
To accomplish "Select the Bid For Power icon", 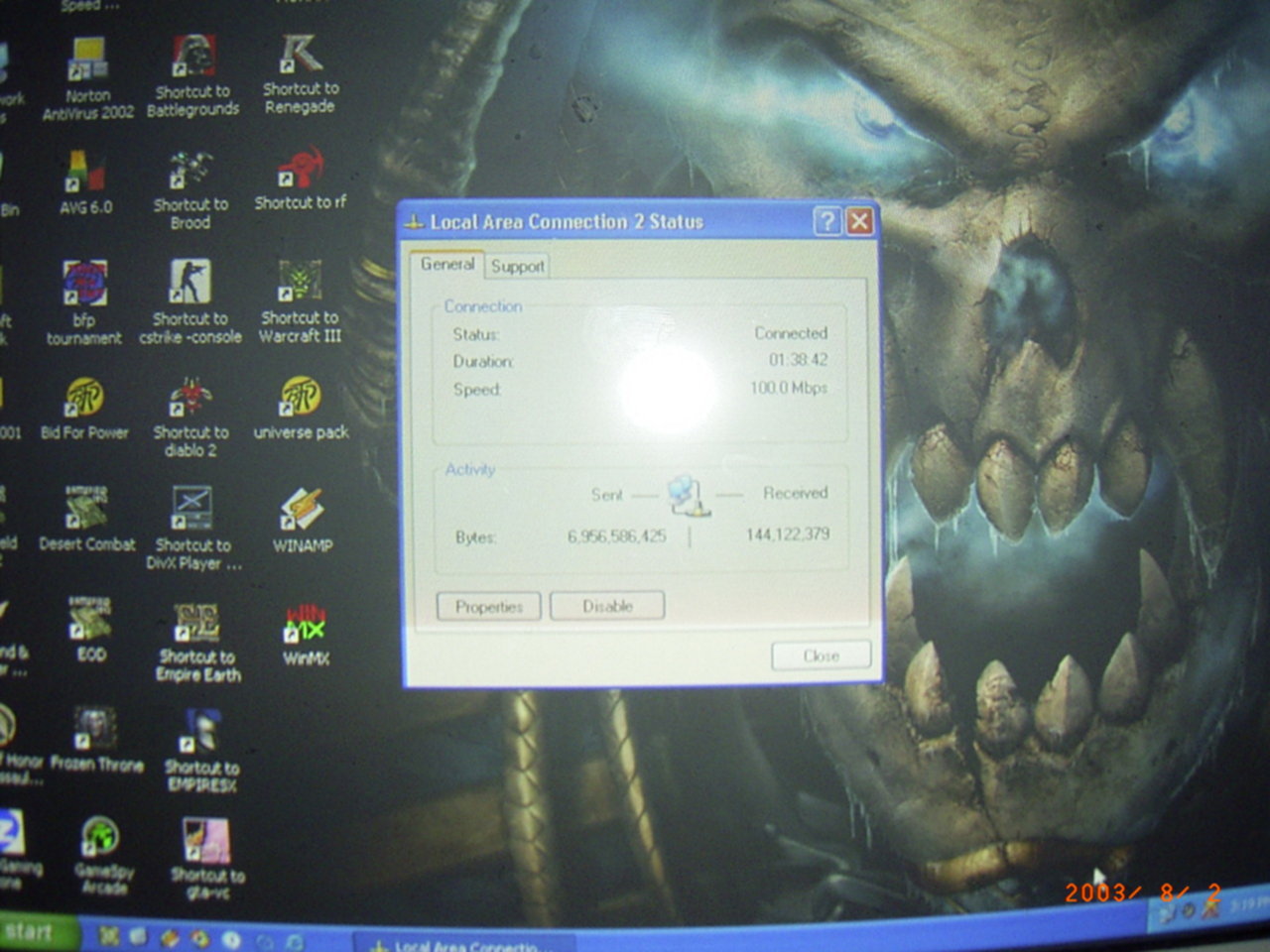I will coord(84,409).
